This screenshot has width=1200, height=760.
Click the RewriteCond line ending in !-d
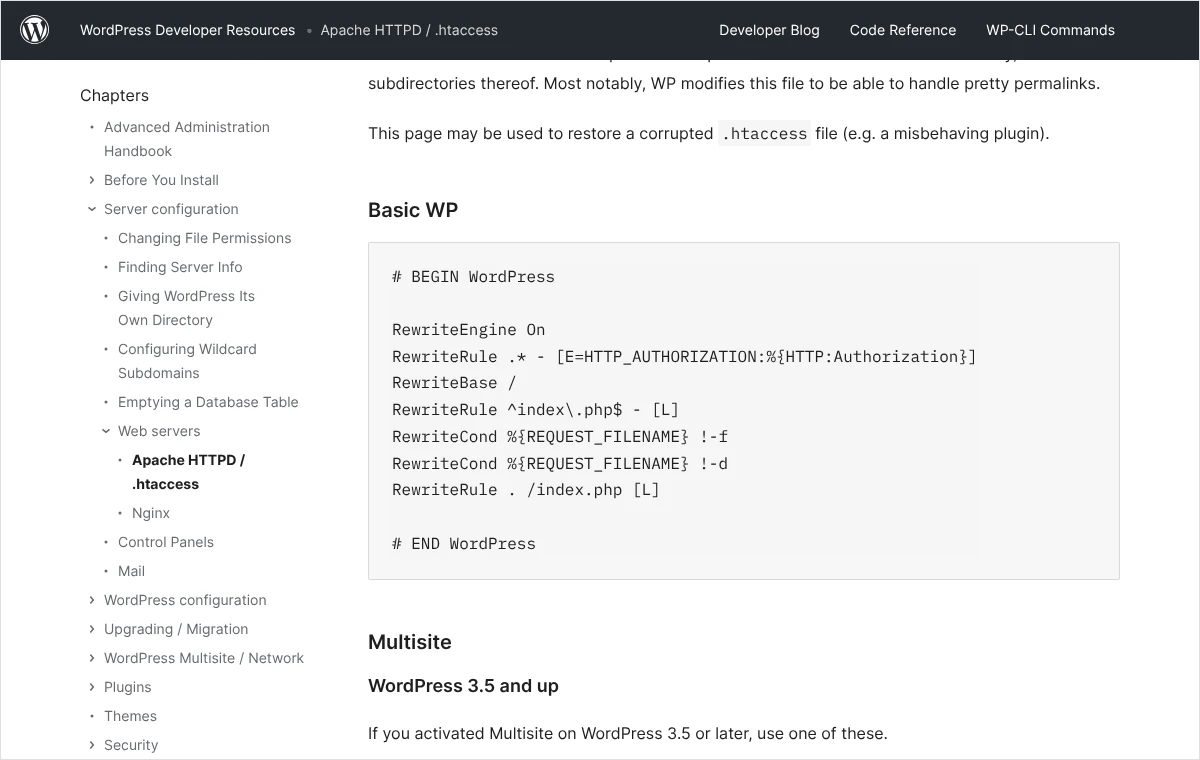560,464
